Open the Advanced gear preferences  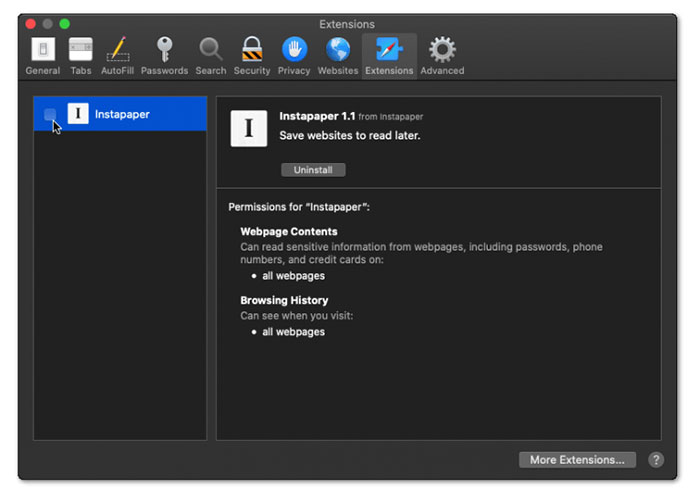point(442,55)
